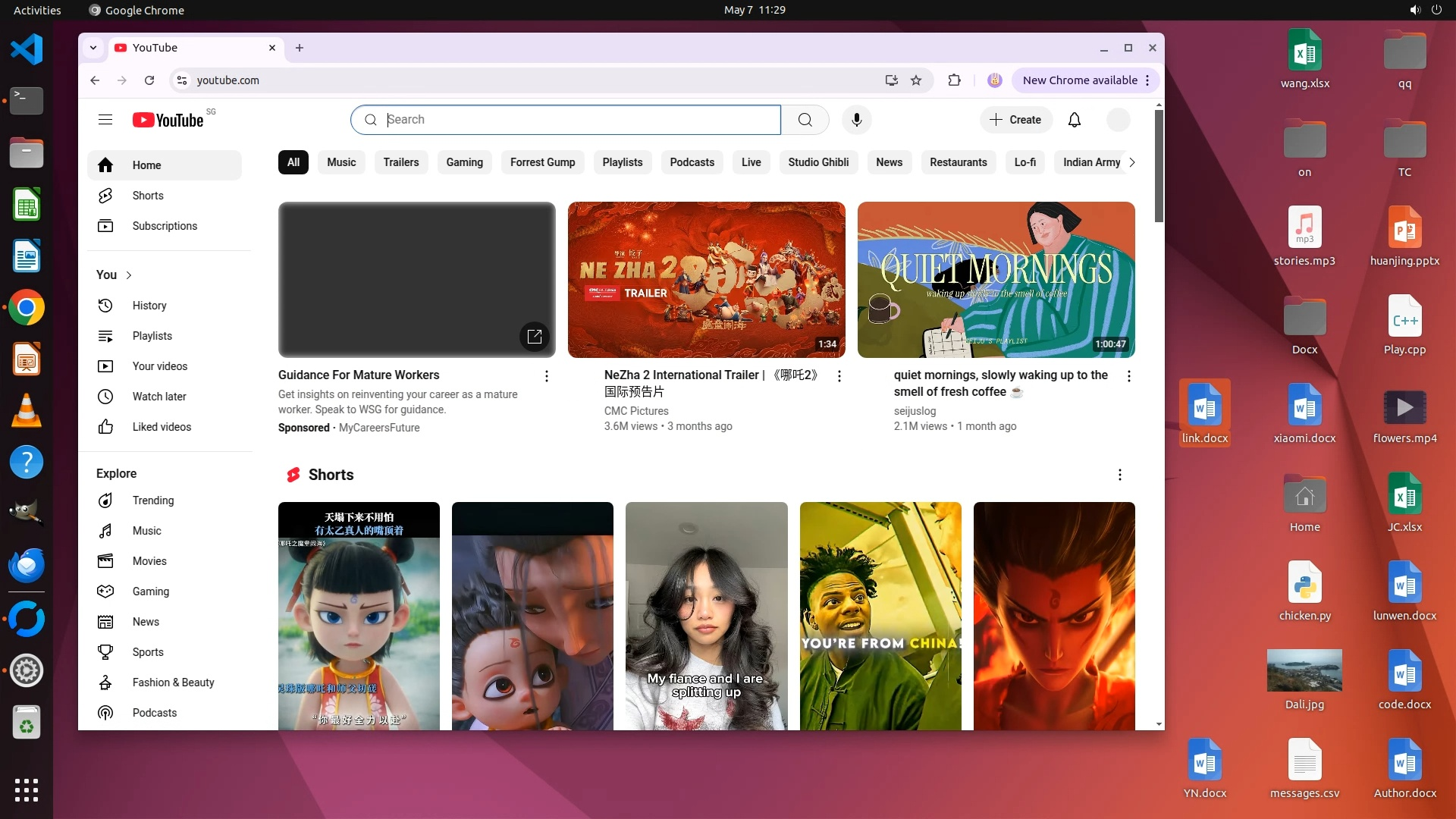This screenshot has height=819, width=1456.
Task: Click the voice search microphone icon
Action: pyautogui.click(x=856, y=120)
